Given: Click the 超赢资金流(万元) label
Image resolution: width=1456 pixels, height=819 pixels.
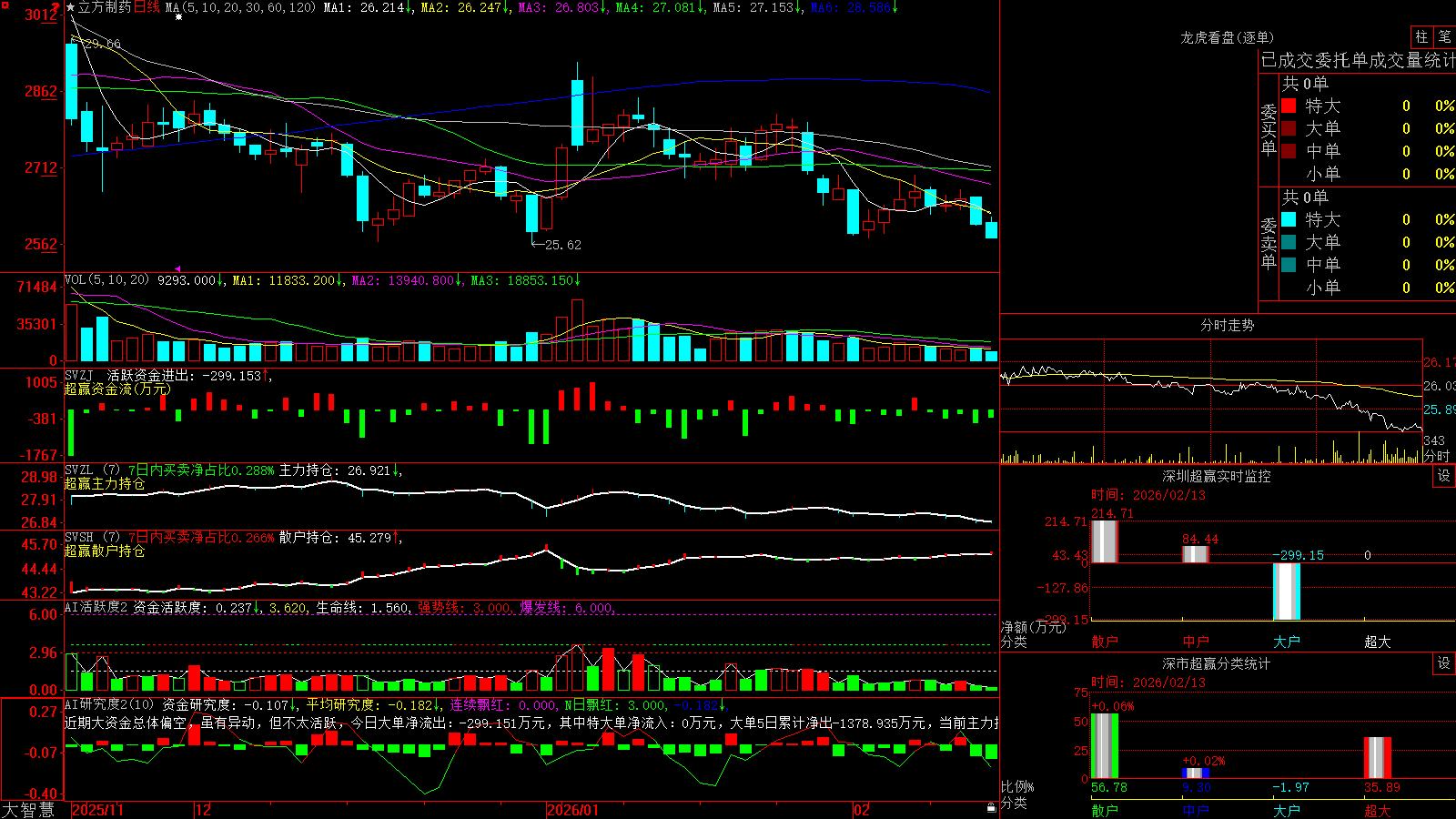Looking at the screenshot, I should coord(117,389).
